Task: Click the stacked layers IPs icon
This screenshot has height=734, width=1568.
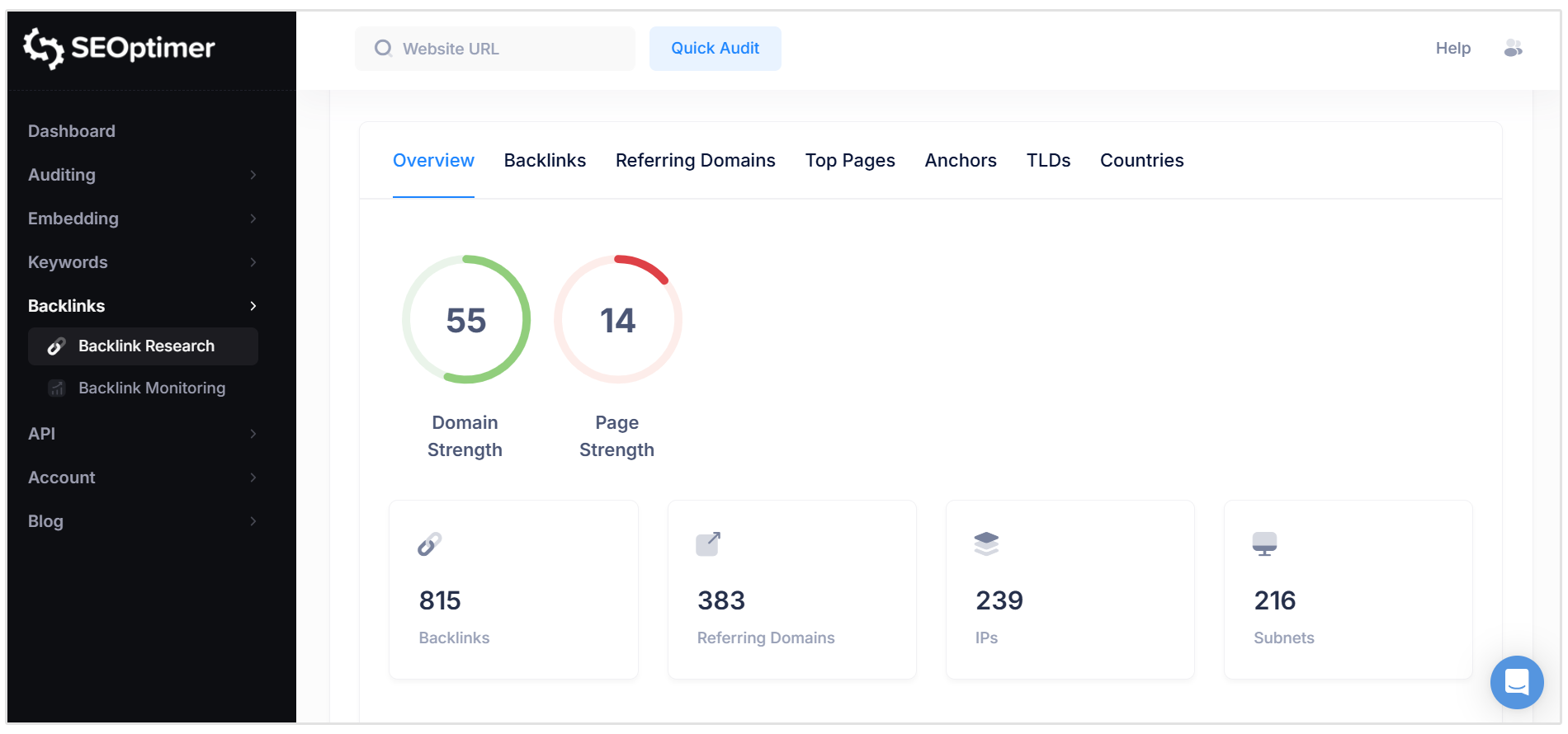Action: click(x=986, y=544)
